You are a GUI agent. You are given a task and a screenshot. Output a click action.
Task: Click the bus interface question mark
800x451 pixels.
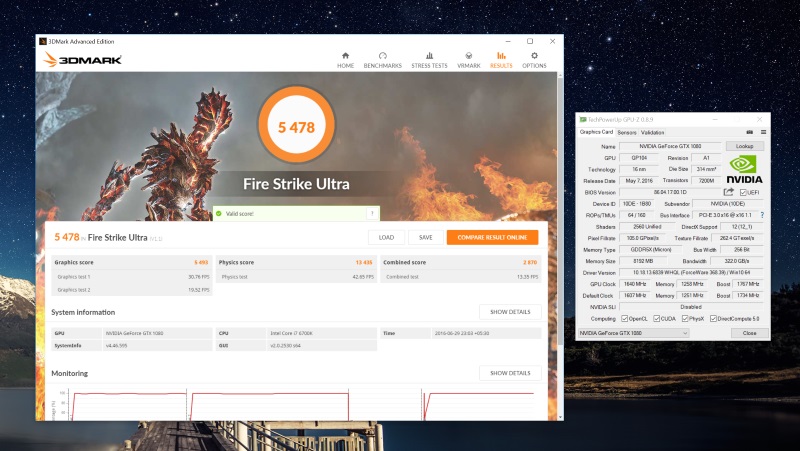click(x=762, y=215)
